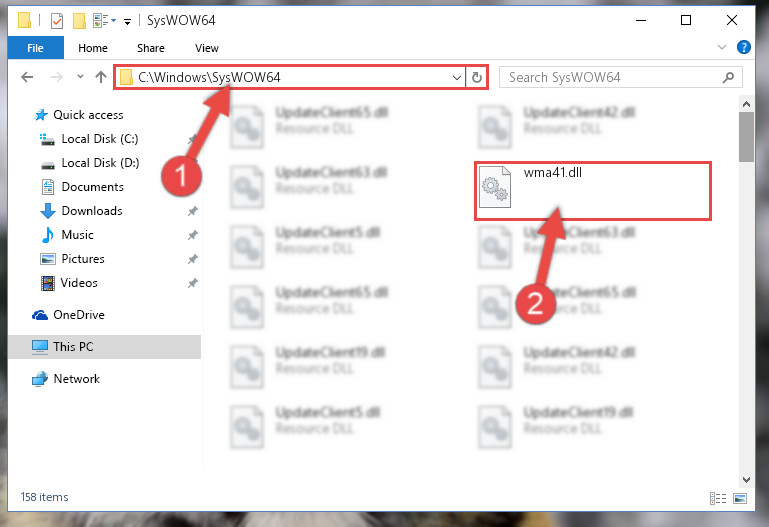
Task: Open the recent locations dropdown arrow
Action: (x=80, y=76)
